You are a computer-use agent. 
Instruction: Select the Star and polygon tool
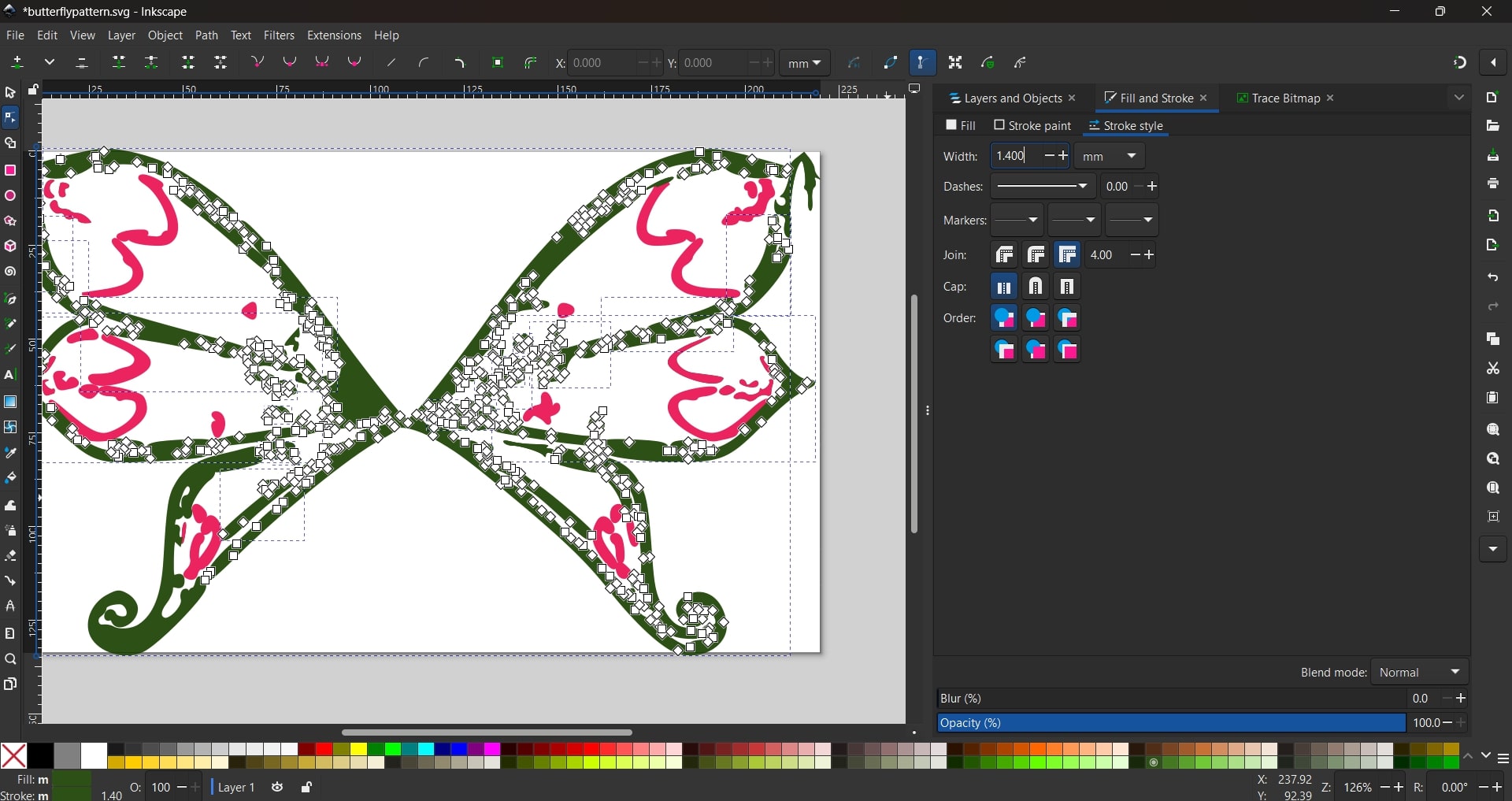pyautogui.click(x=10, y=221)
